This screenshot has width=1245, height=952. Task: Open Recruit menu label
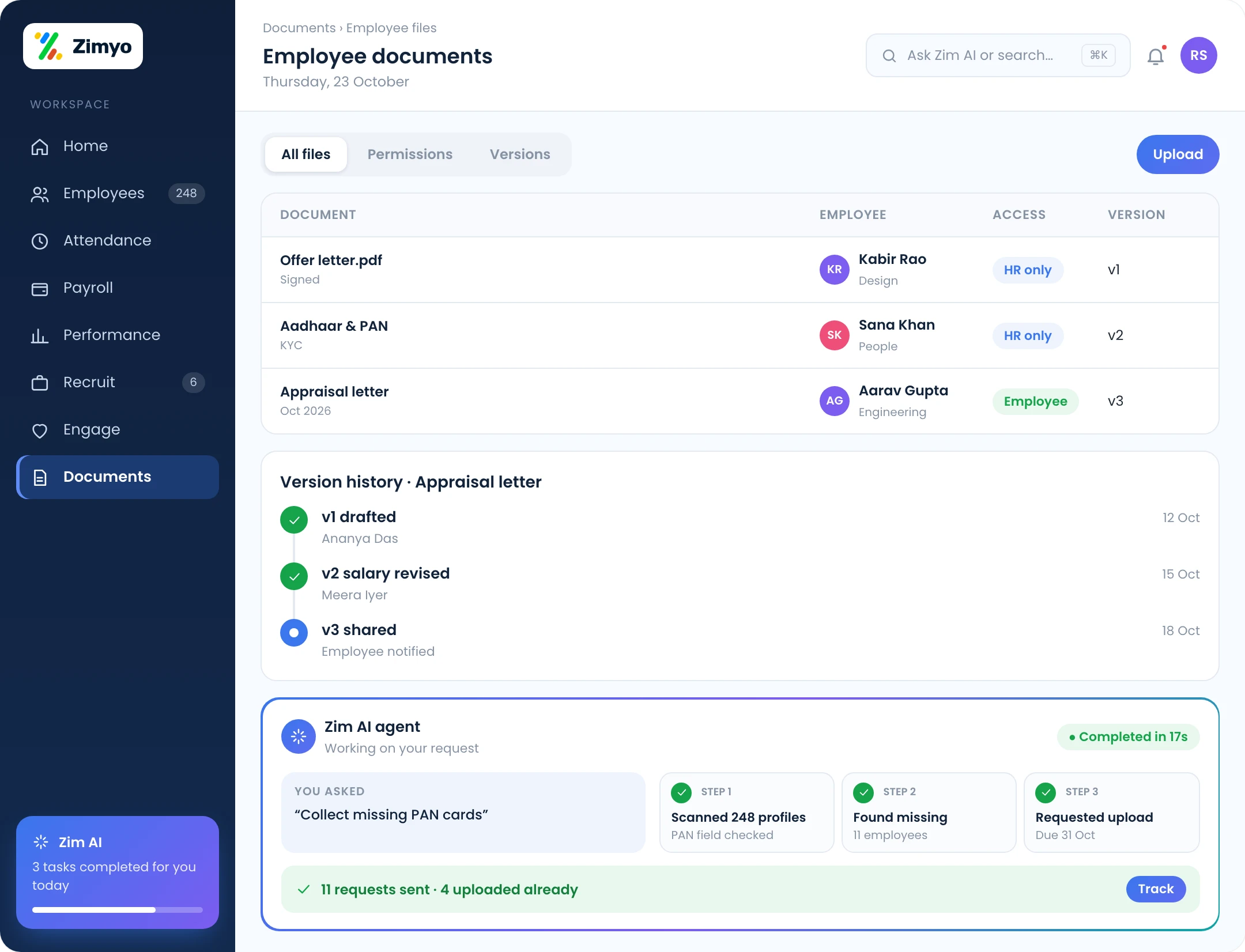(x=89, y=383)
